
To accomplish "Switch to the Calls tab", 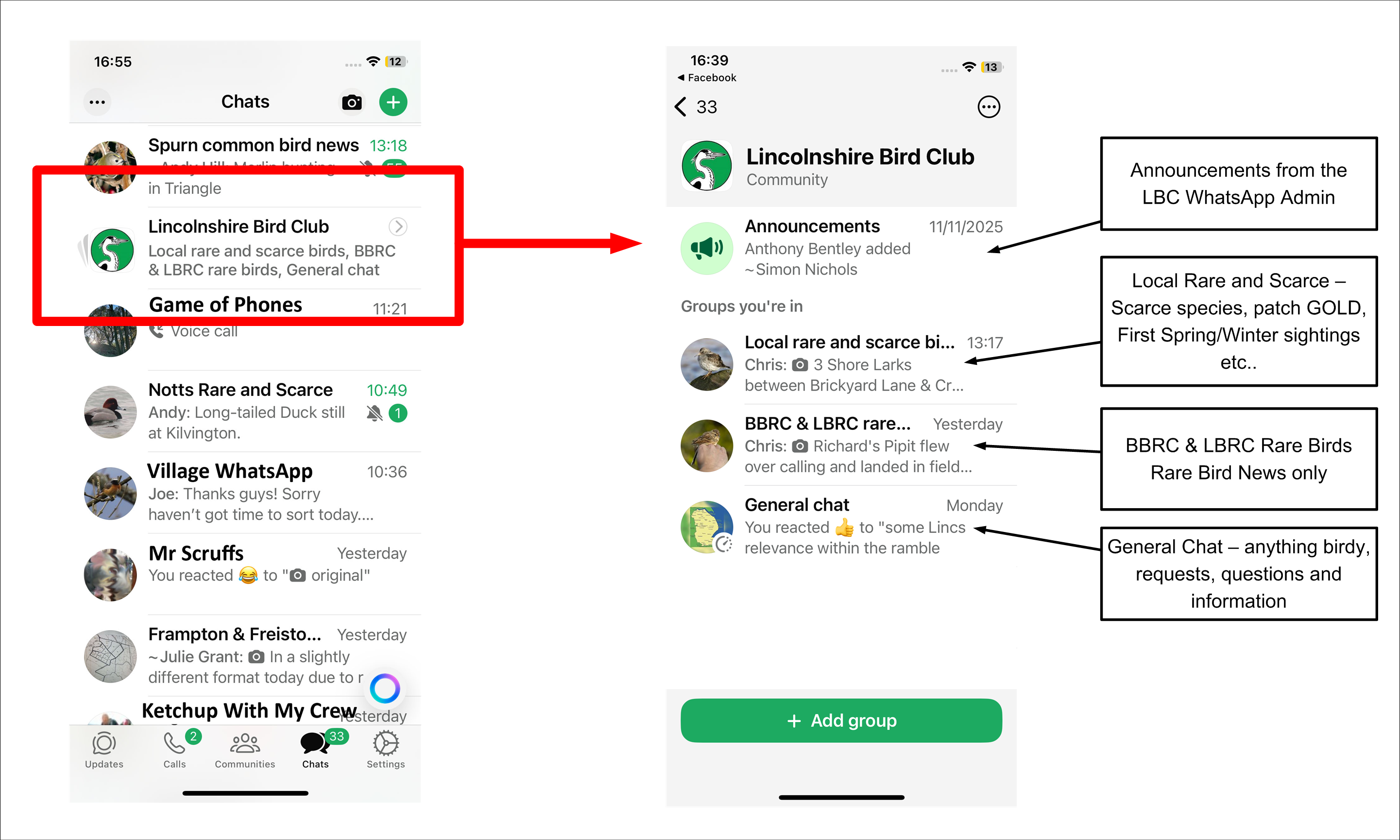I will [175, 750].
